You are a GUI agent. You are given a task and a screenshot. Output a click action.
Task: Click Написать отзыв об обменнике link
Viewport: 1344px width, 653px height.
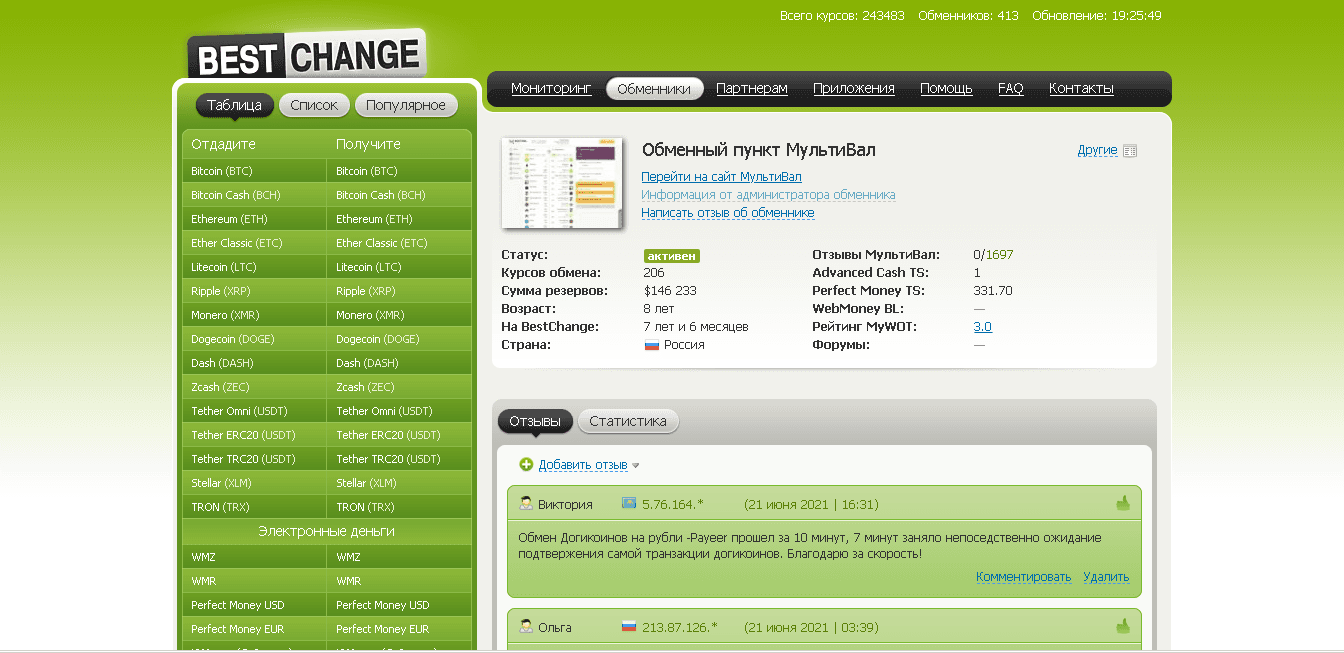(x=727, y=213)
